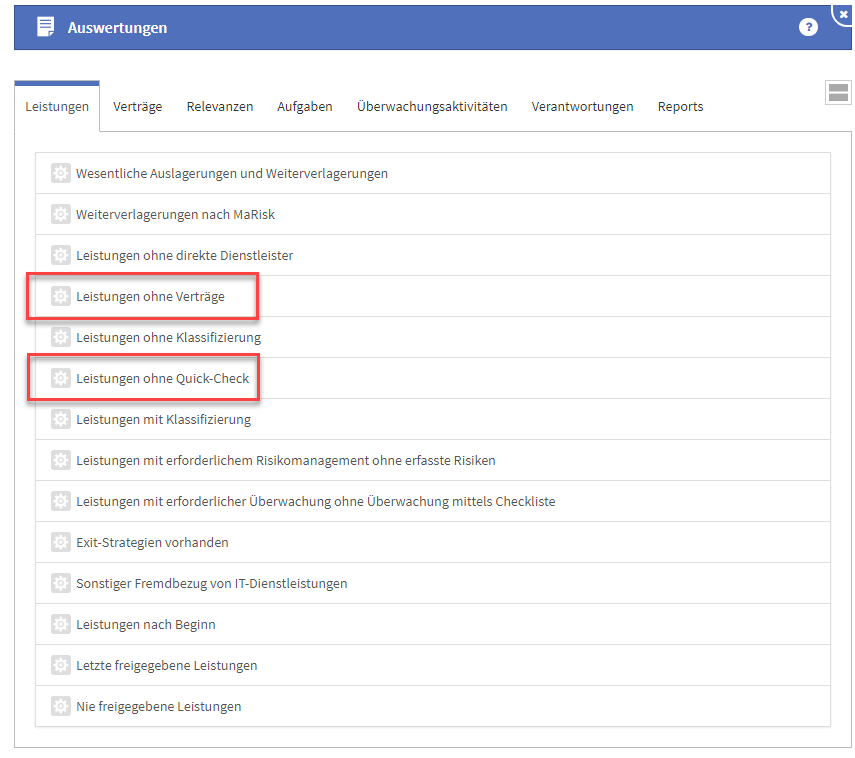Click the Auswertungen document icon in header

pos(46,28)
